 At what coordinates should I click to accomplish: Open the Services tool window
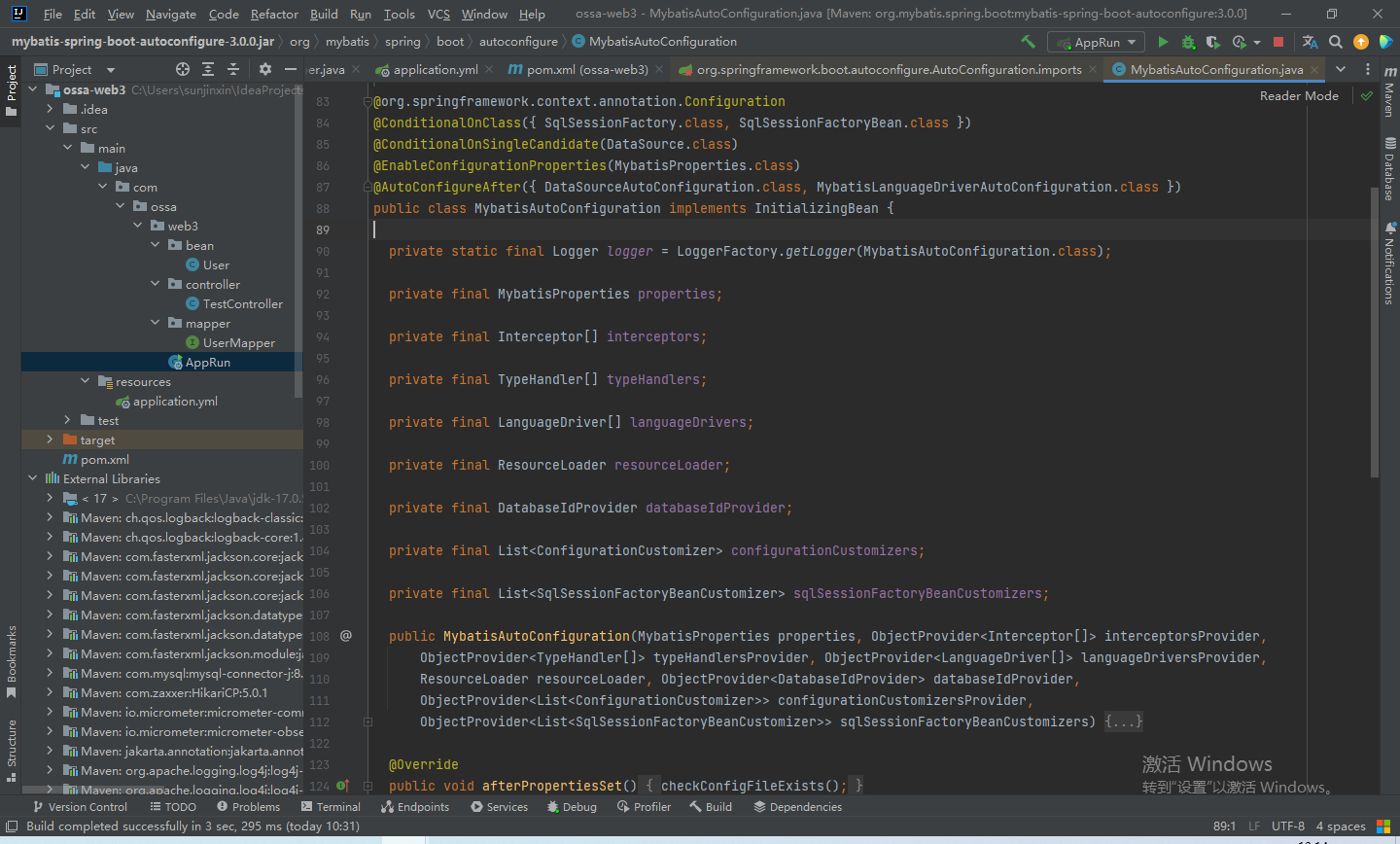(x=499, y=807)
